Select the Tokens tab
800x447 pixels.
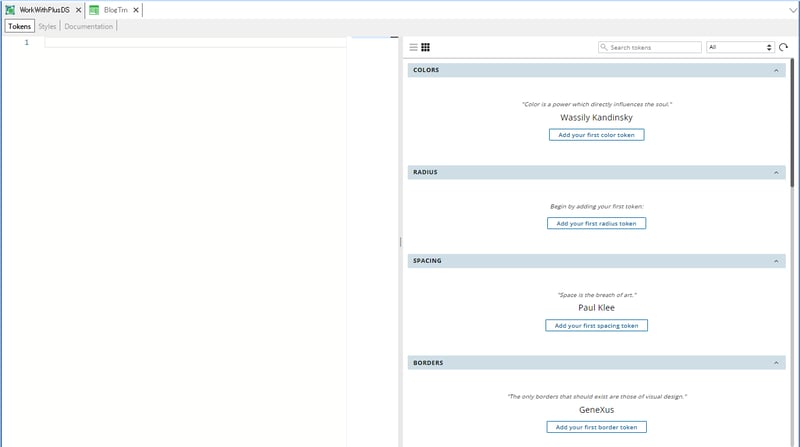(x=19, y=26)
